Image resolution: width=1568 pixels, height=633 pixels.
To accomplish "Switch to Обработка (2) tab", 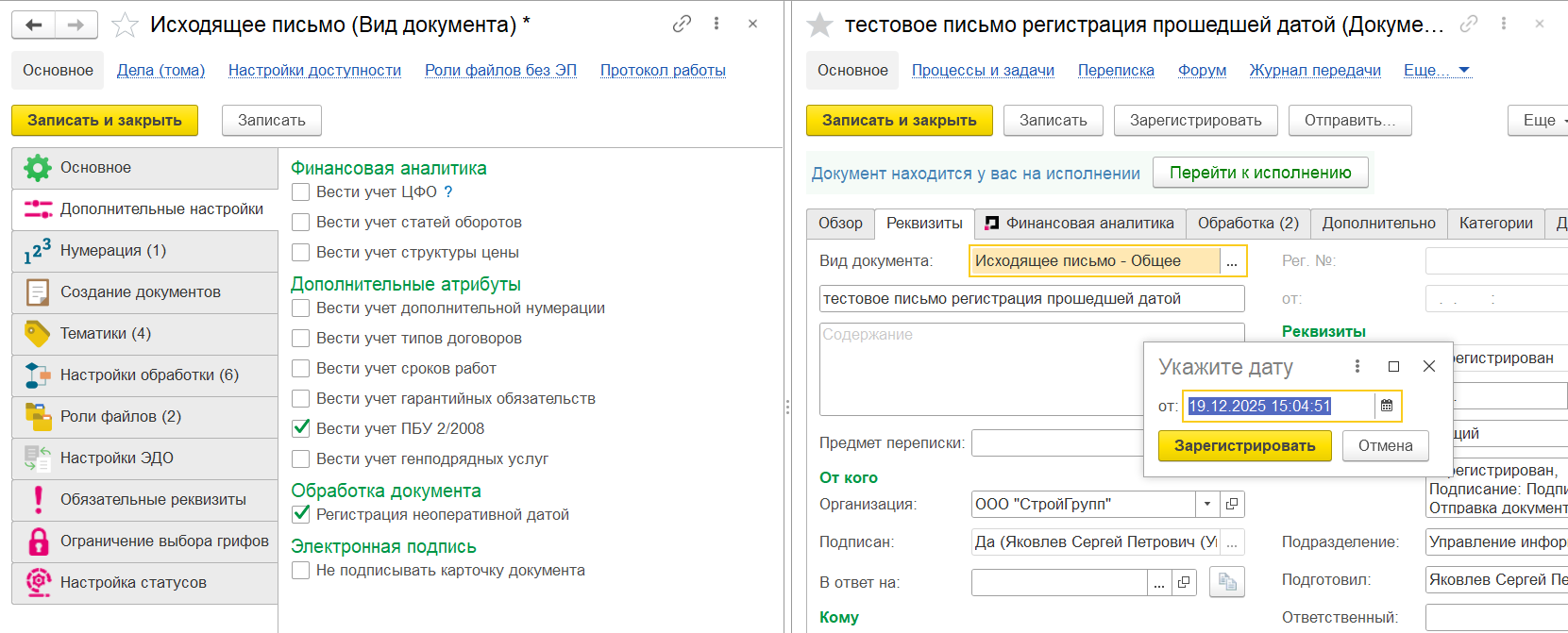I will pos(1248,224).
